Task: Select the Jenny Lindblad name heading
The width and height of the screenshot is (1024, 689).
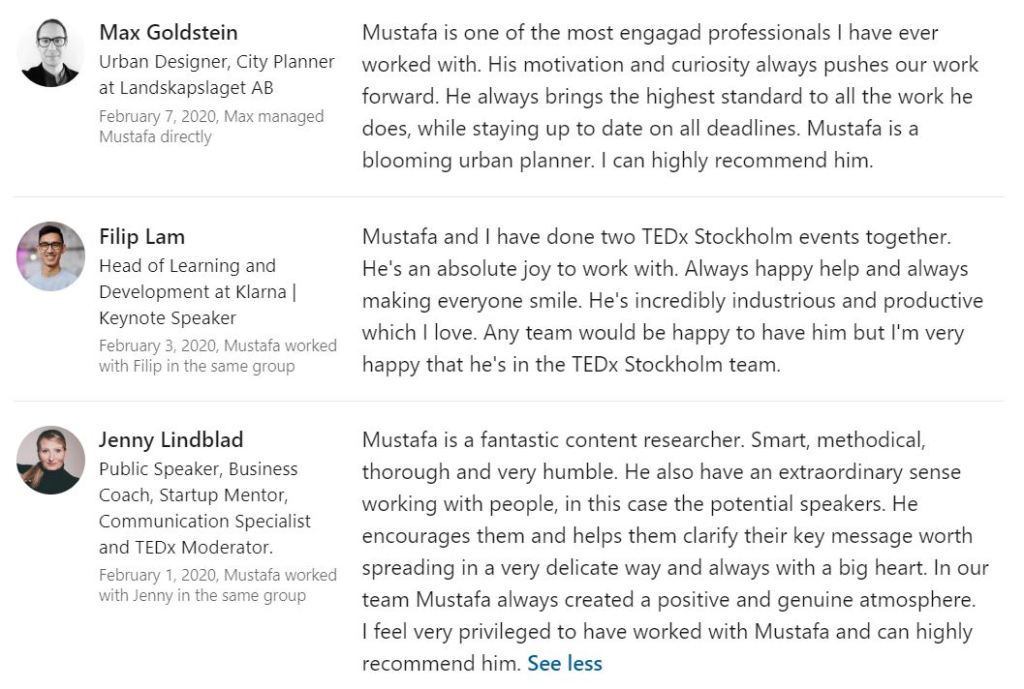Action: point(170,440)
